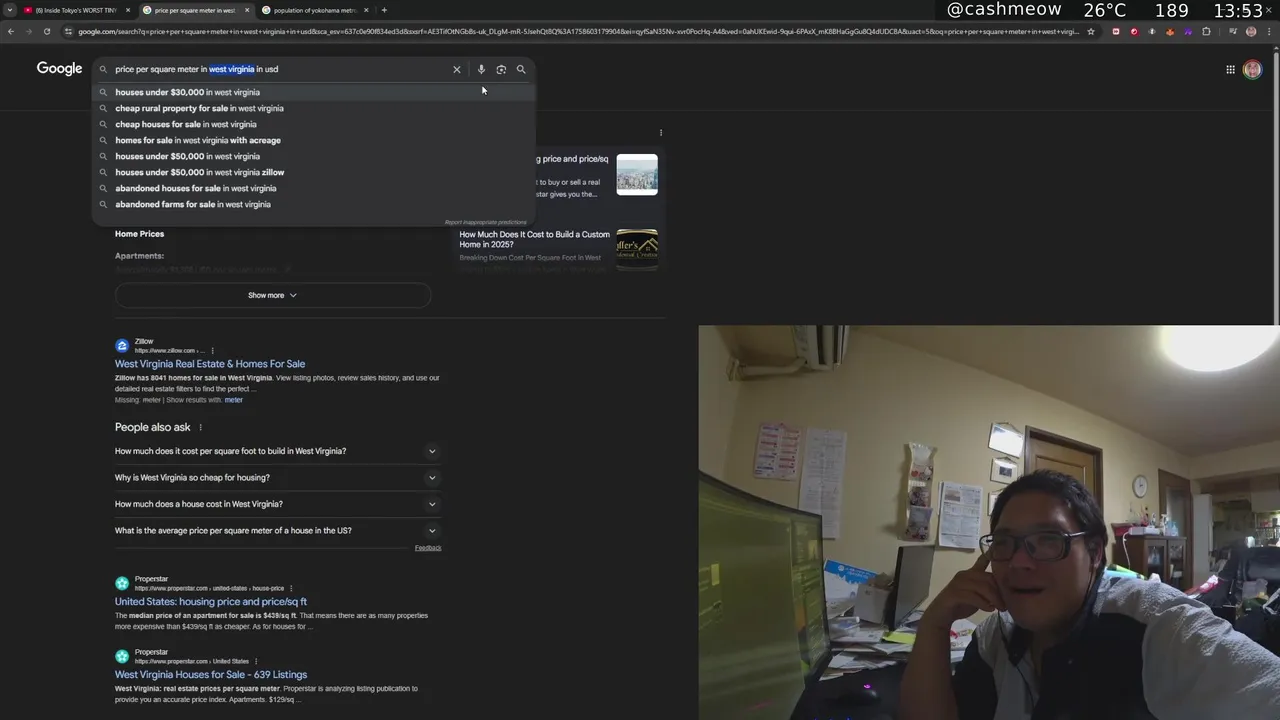The height and width of the screenshot is (720, 1280).
Task: Choose suggestion 'houses under $50,000 zillow'
Action: (314, 172)
